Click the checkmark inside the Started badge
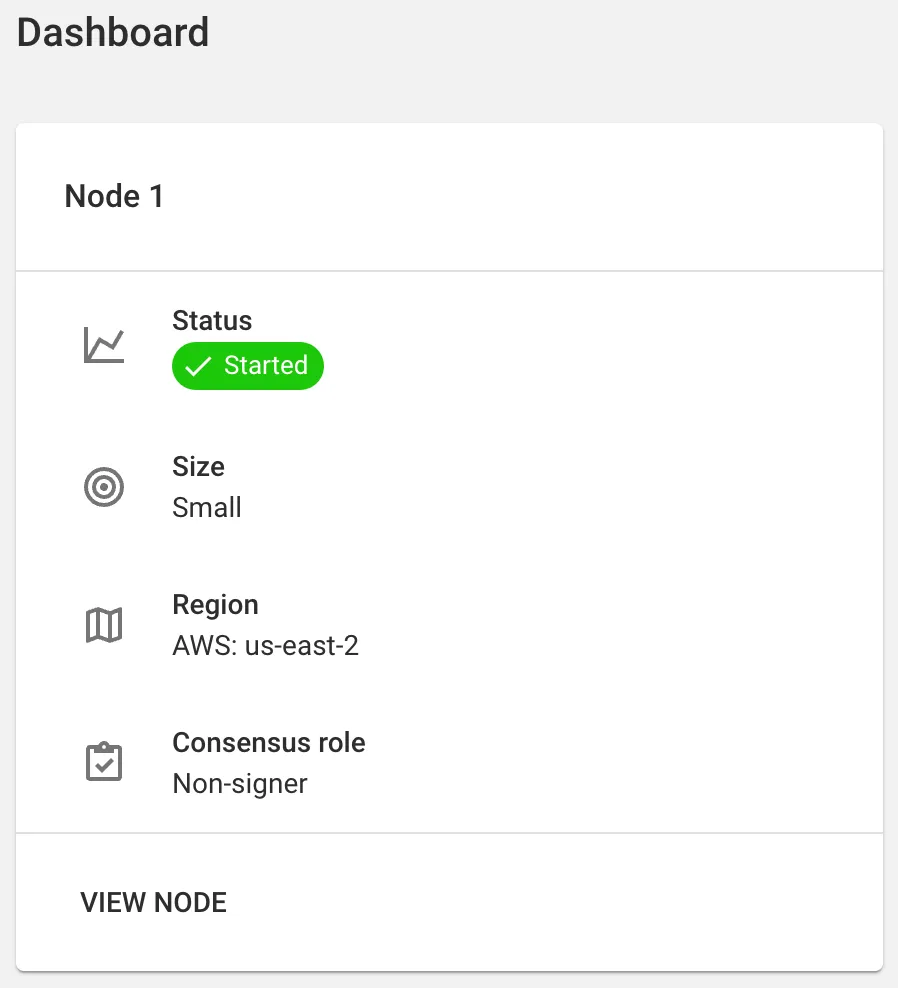 [x=198, y=365]
